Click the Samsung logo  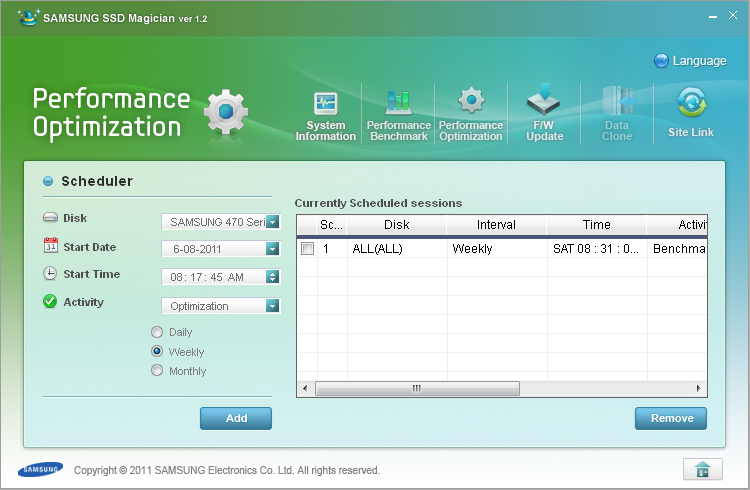(x=41, y=469)
